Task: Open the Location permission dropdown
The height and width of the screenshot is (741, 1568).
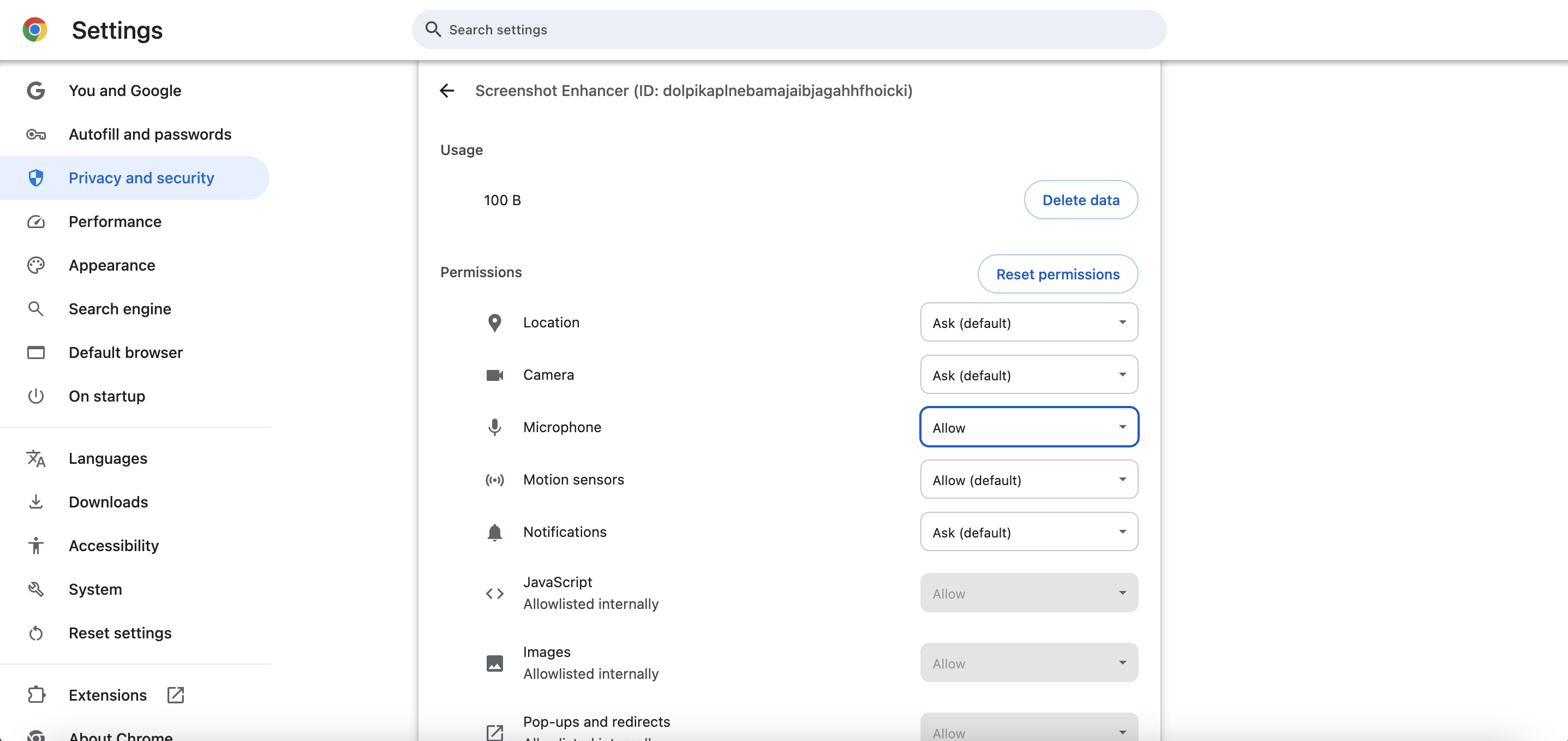Action: [x=1029, y=322]
